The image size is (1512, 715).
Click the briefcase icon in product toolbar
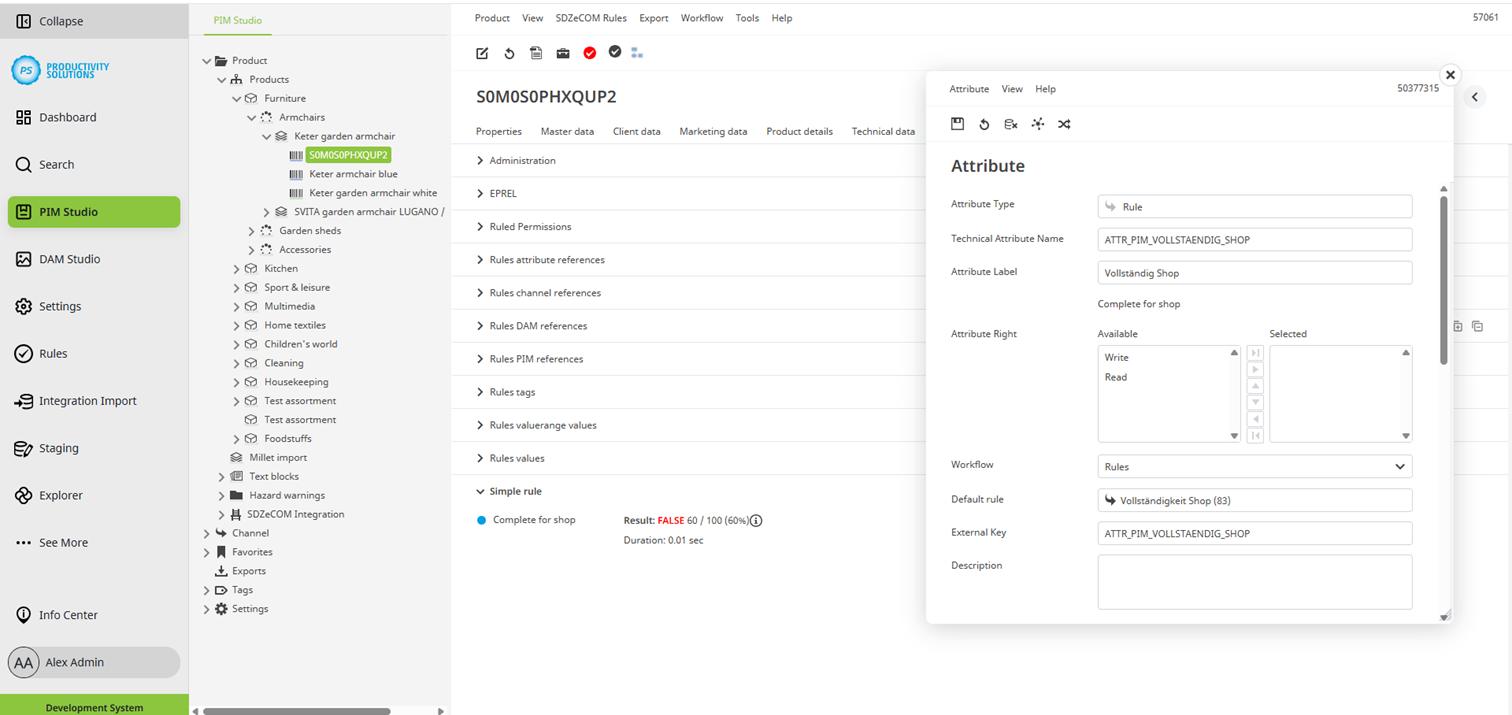[x=563, y=53]
